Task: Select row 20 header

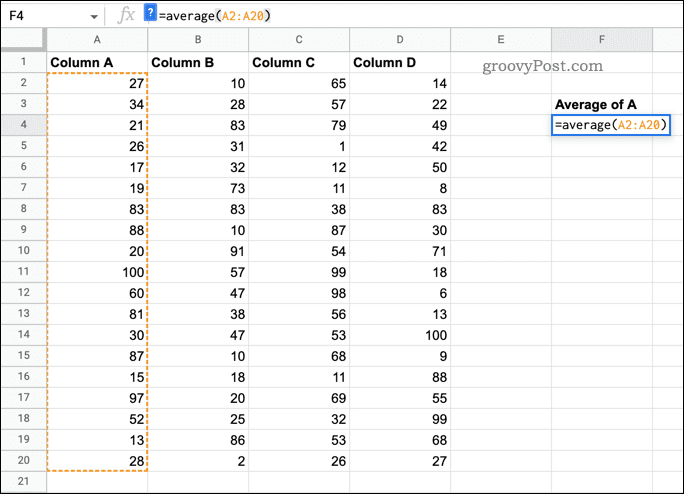Action: click(24, 461)
